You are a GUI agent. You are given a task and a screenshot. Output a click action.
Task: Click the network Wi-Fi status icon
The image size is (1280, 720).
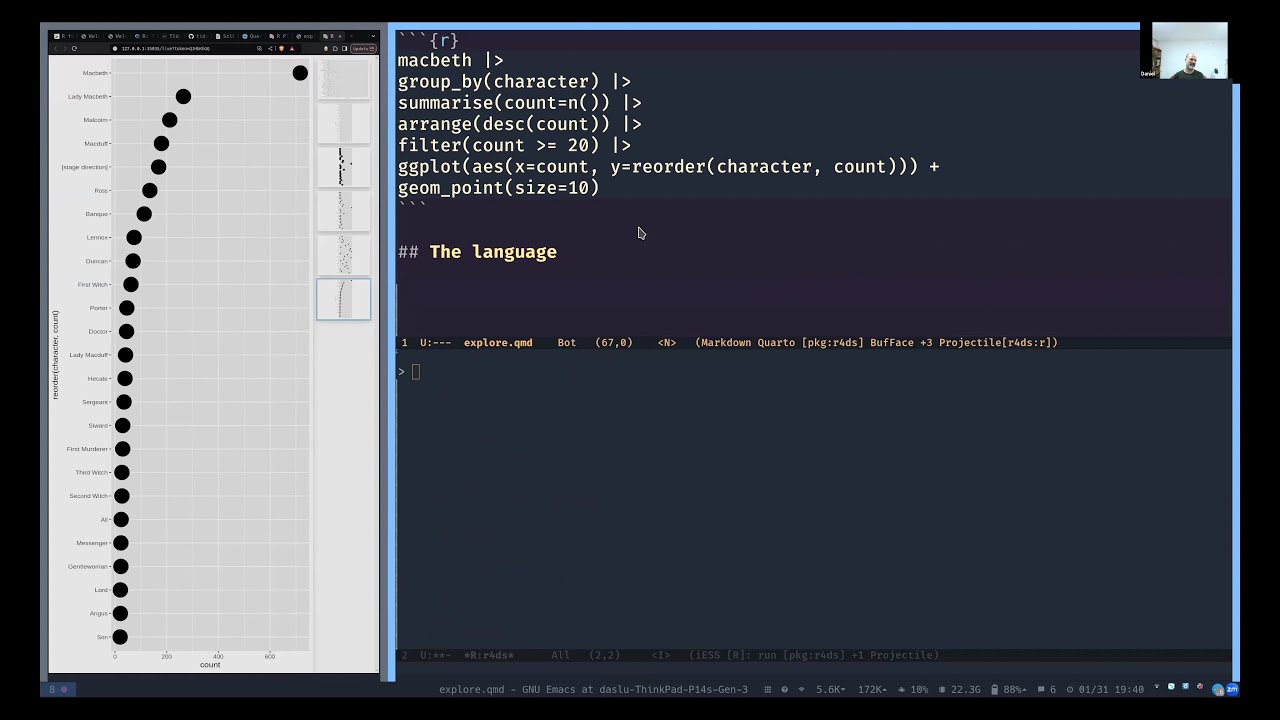tap(801, 689)
